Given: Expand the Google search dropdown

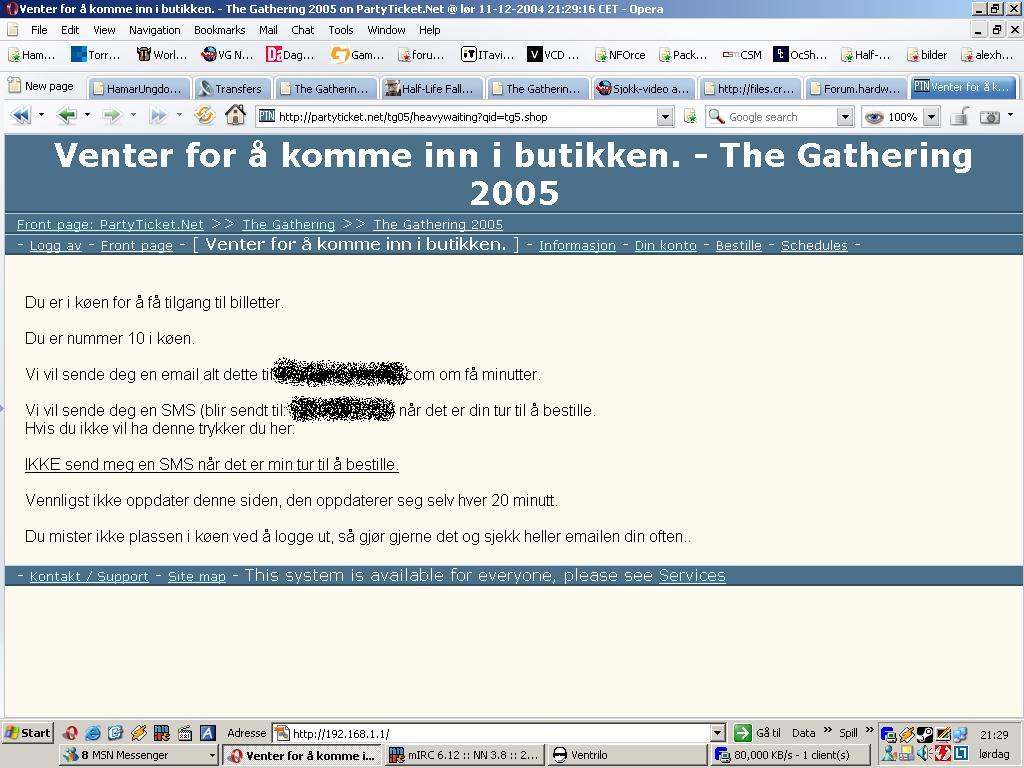Looking at the screenshot, I should 845,117.
